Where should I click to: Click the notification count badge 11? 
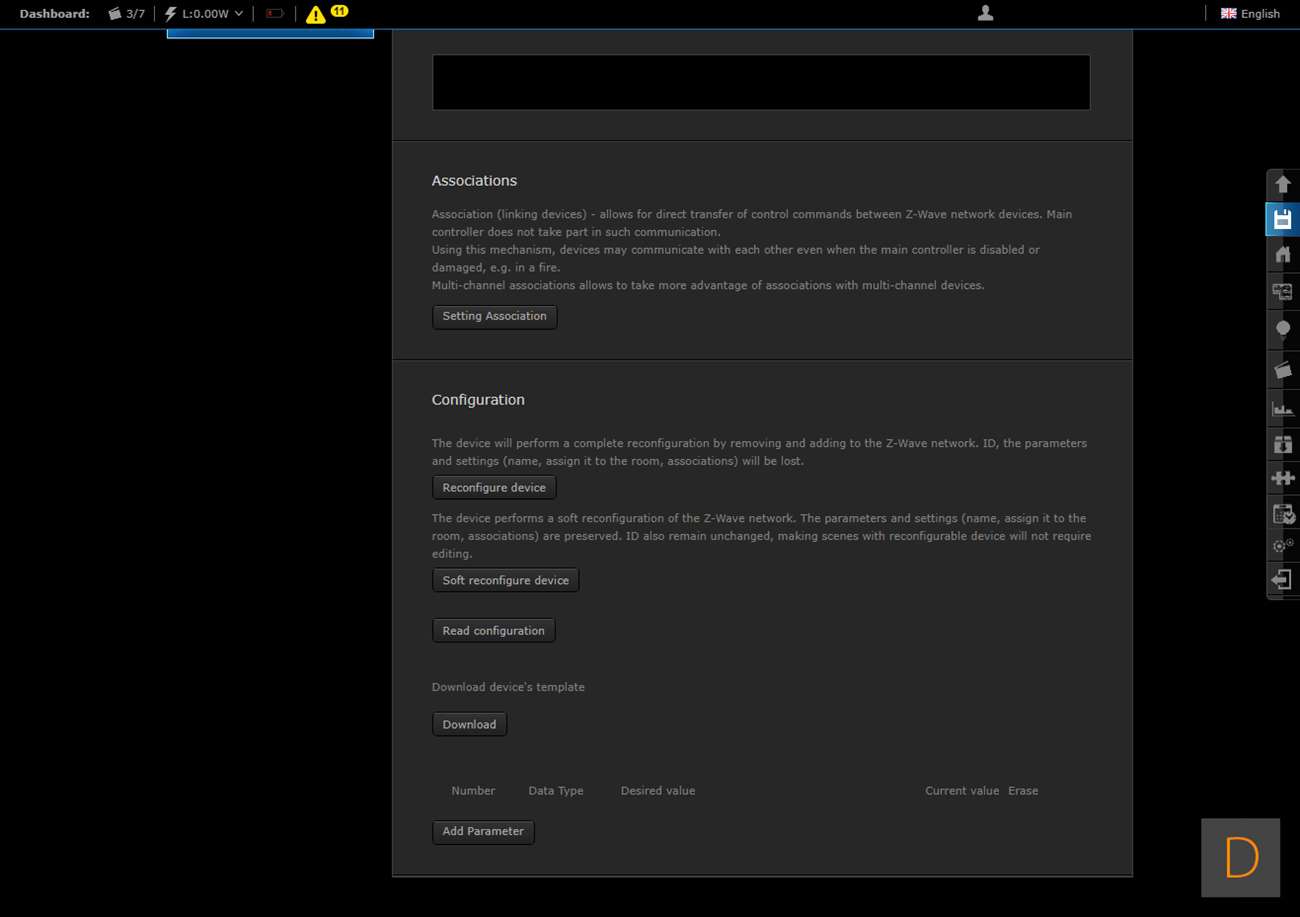tap(339, 11)
